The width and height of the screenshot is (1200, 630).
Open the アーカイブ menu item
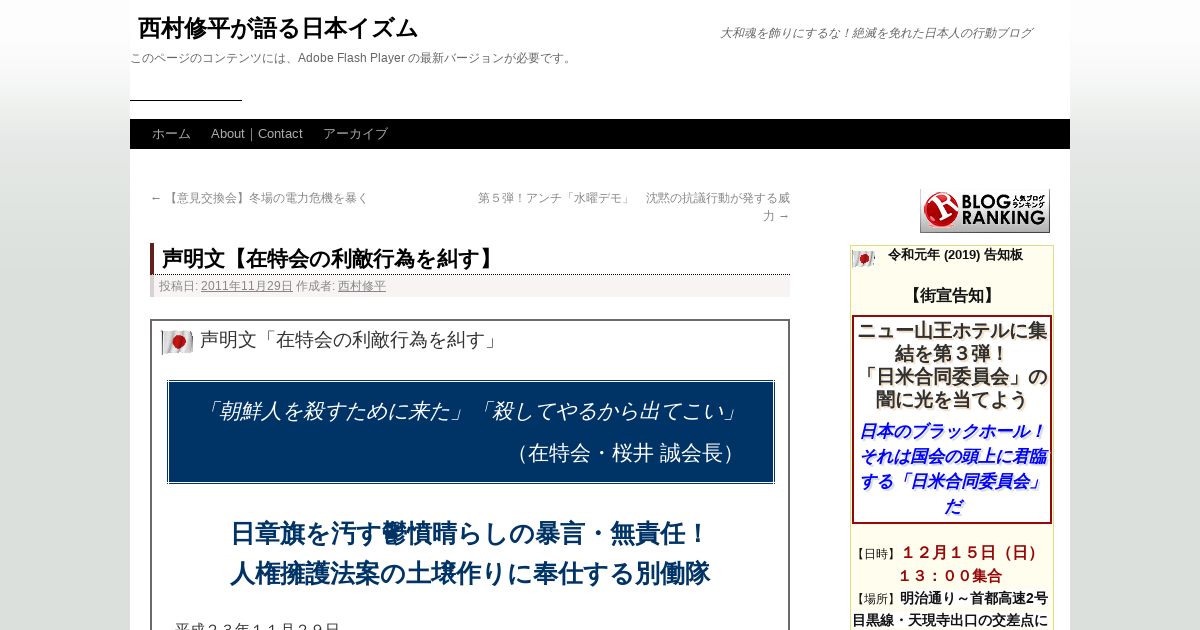(x=355, y=134)
